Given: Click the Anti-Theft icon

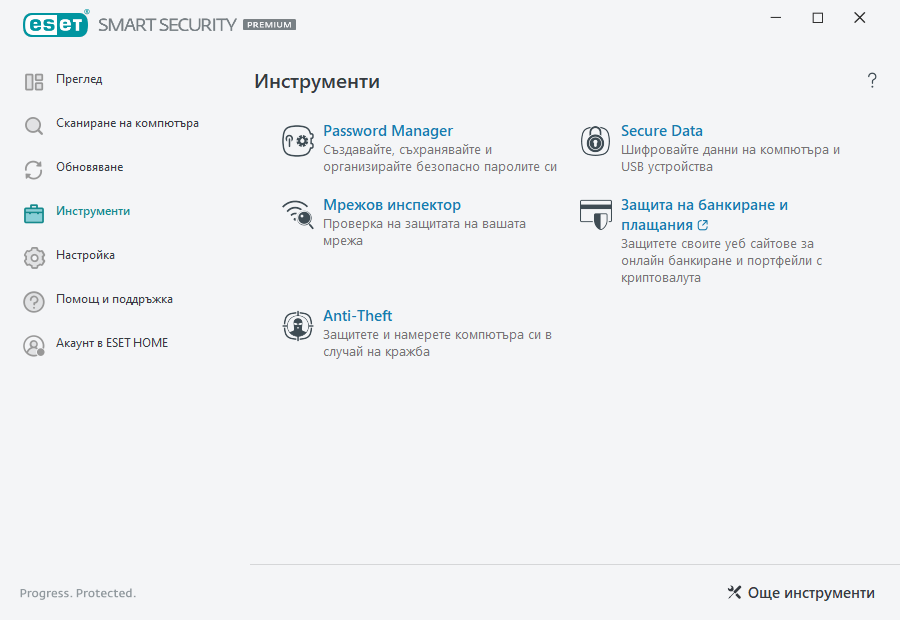Looking at the screenshot, I should pyautogui.click(x=297, y=324).
